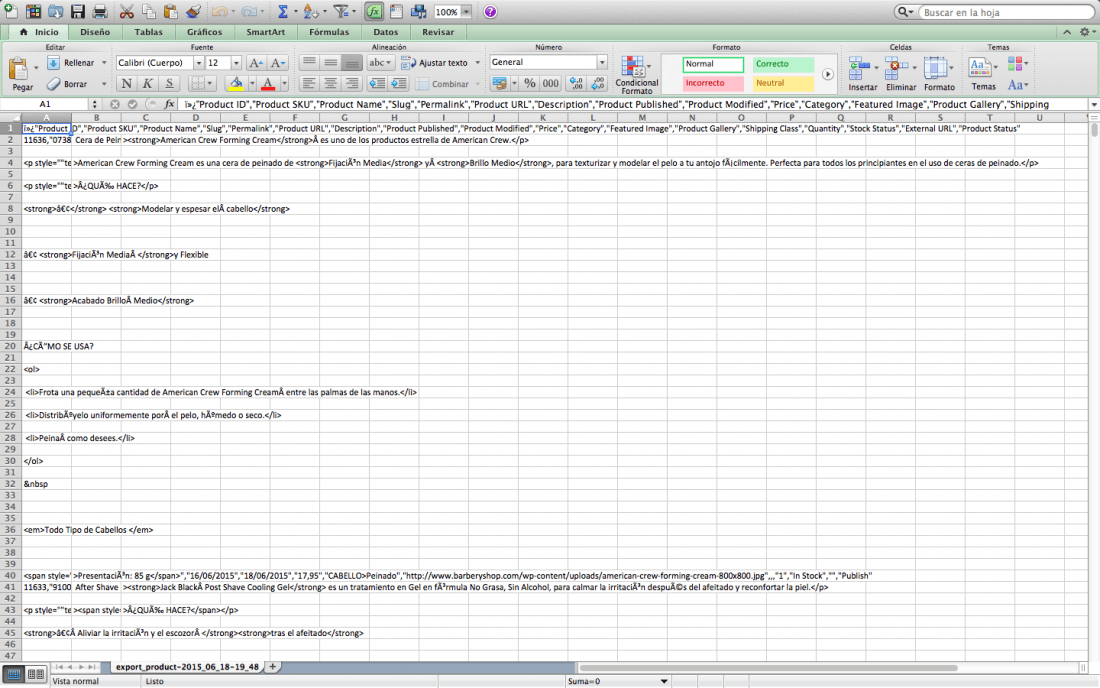The width and height of the screenshot is (1100, 688).
Task: Open the Fórmulas tab
Action: (x=329, y=32)
